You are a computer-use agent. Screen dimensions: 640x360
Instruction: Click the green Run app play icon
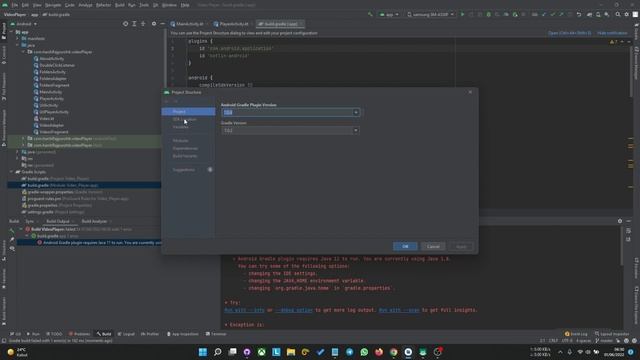(x=462, y=14)
